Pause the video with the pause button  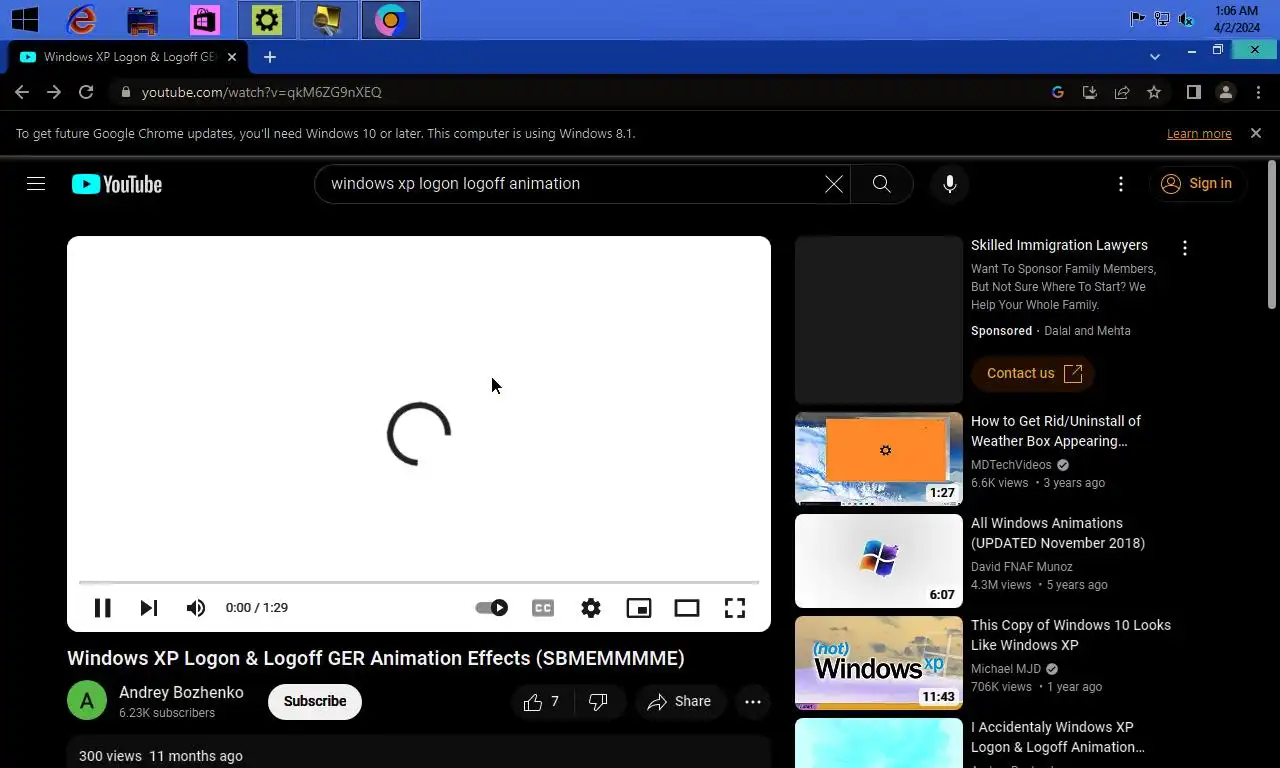(102, 608)
